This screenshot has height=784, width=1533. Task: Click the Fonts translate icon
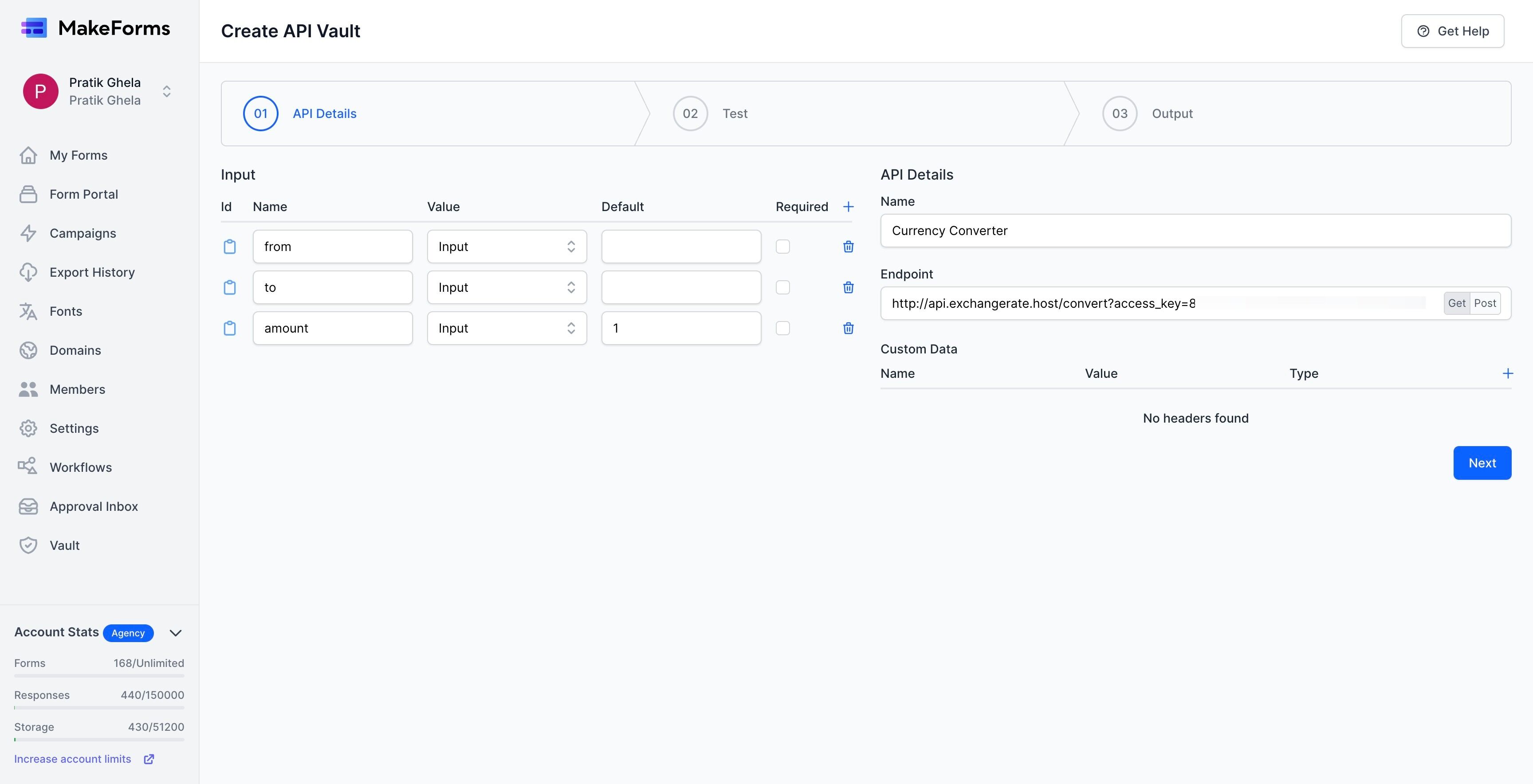click(x=28, y=311)
